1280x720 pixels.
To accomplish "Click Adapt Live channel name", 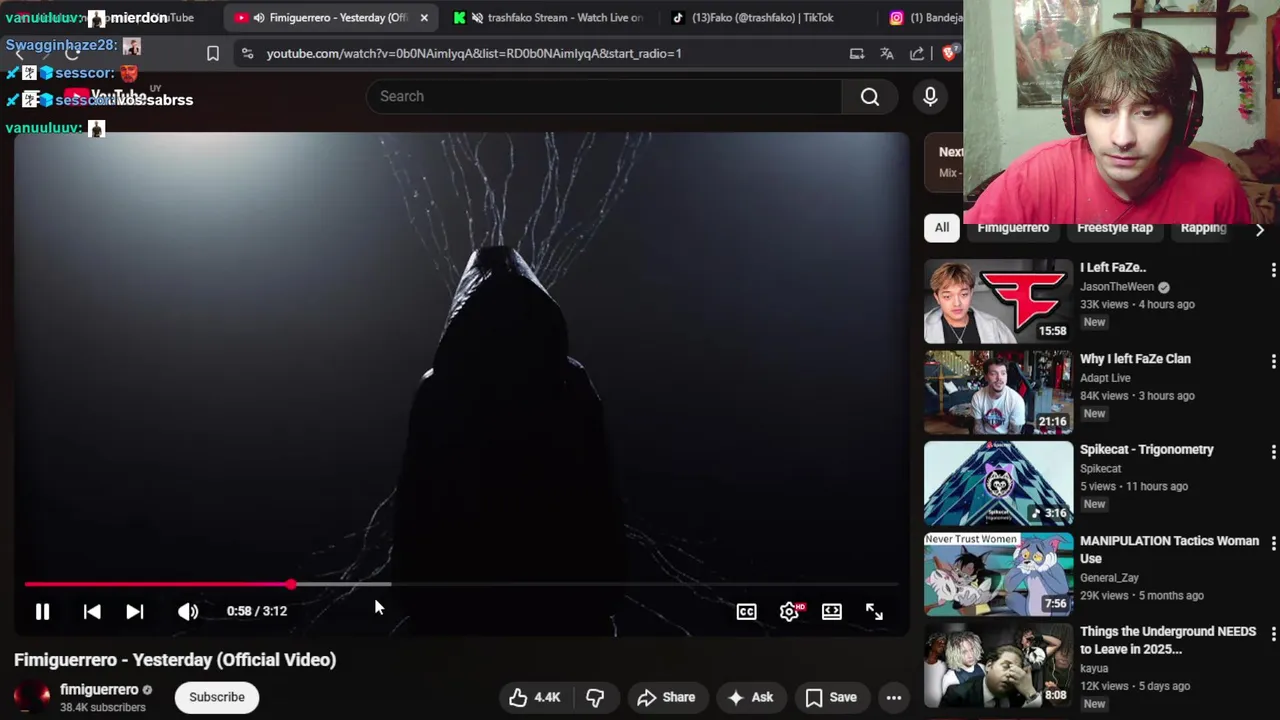I will coord(1105,378).
